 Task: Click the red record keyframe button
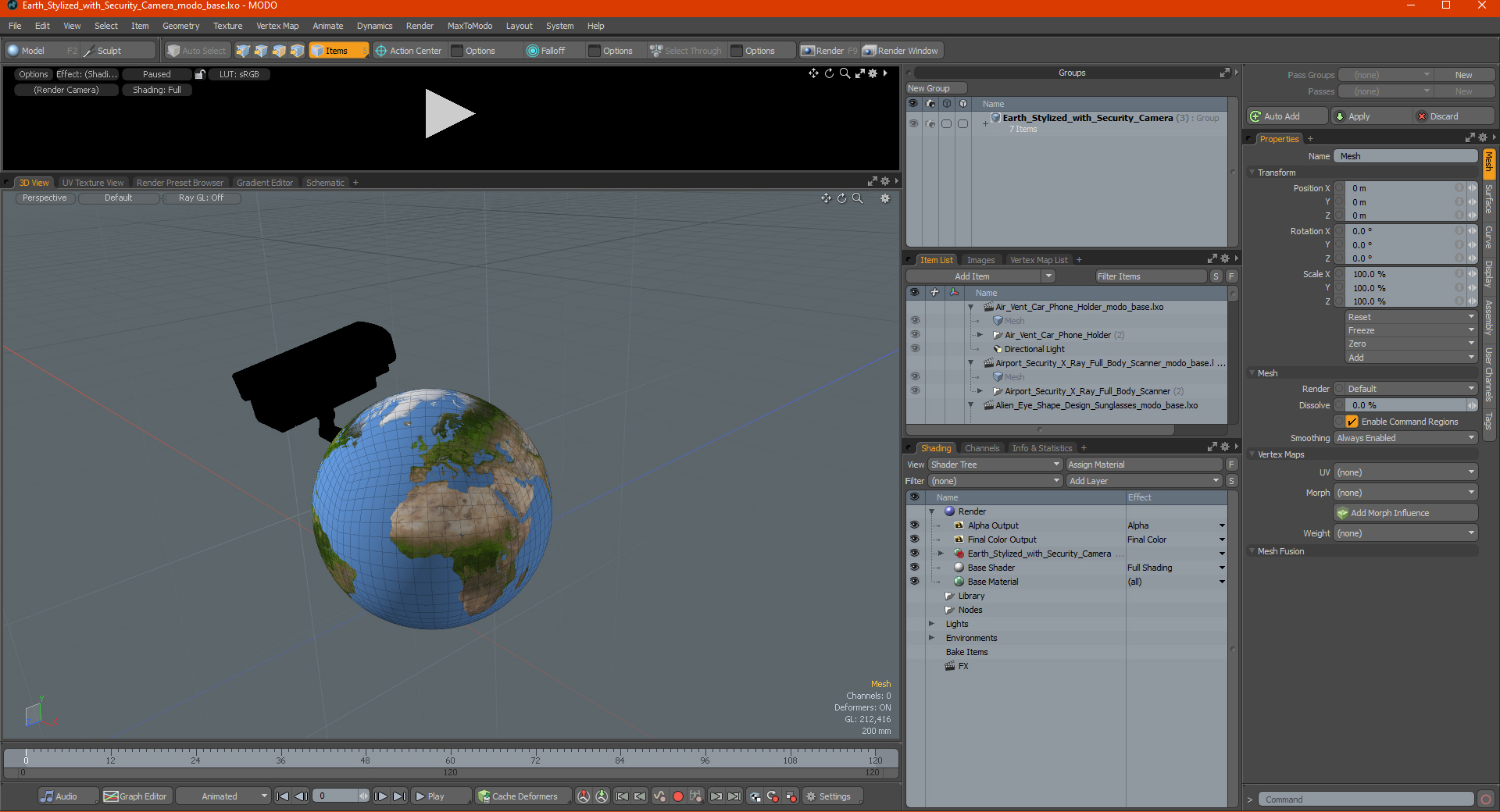click(677, 796)
